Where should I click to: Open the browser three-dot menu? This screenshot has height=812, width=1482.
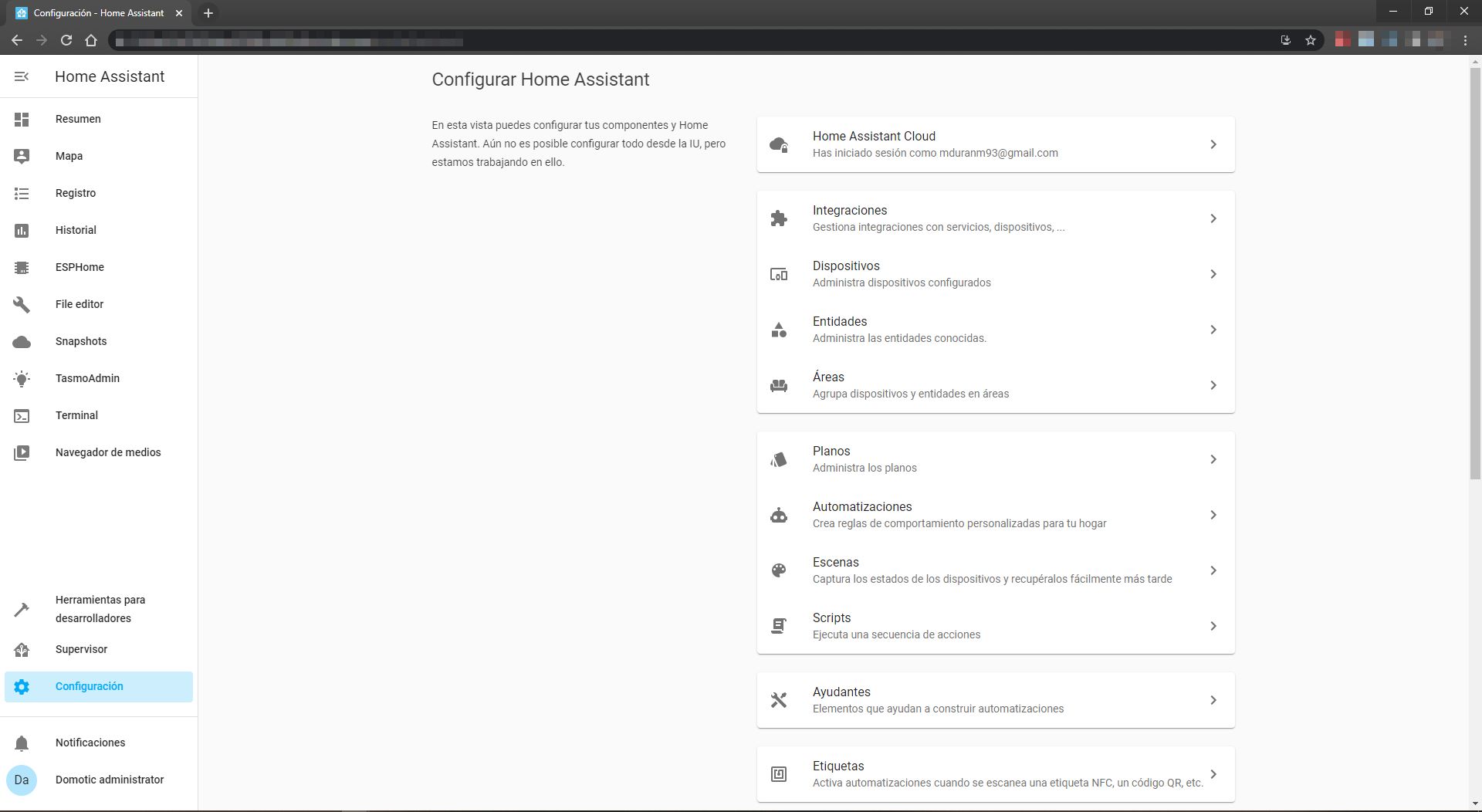point(1465,41)
